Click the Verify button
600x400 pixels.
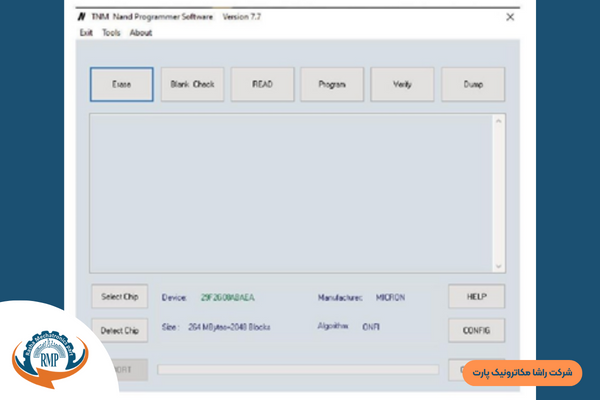402,85
